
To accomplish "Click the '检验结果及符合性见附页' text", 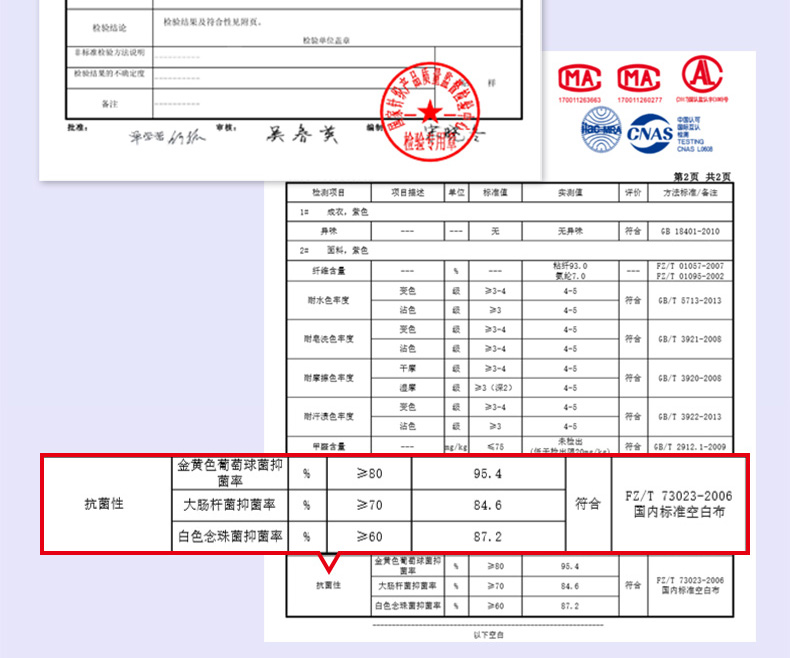I will coord(212,22).
